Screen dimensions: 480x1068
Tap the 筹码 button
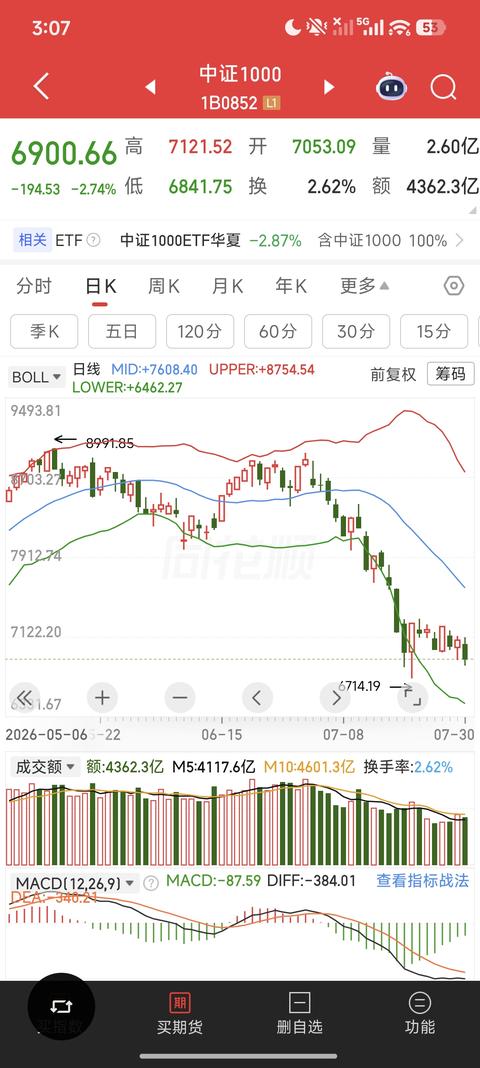451,374
